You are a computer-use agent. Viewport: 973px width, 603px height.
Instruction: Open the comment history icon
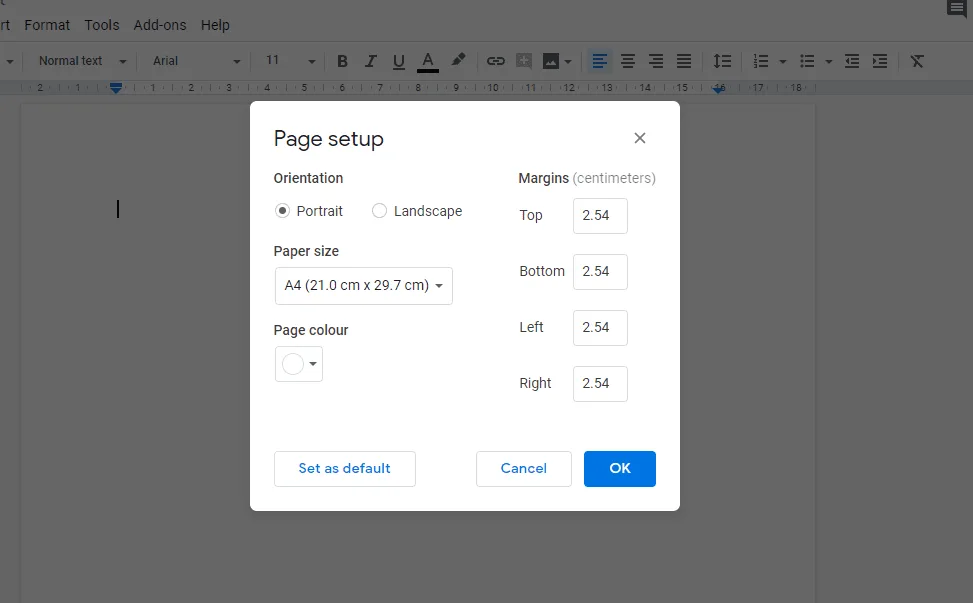tap(956, 9)
